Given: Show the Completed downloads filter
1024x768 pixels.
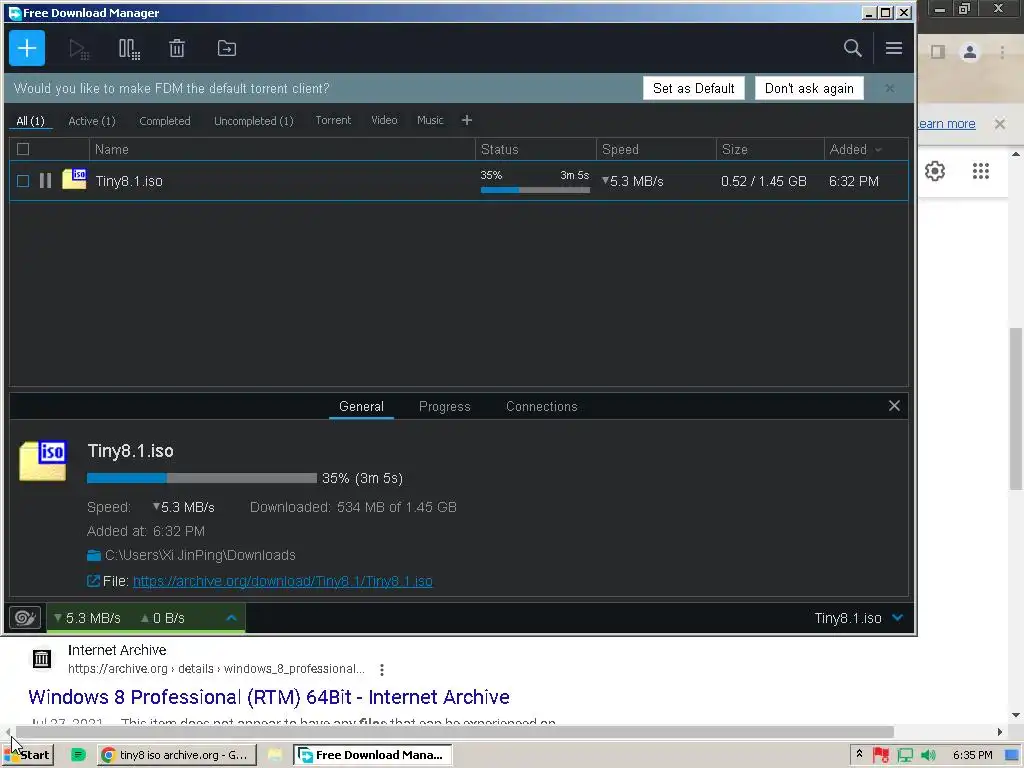Looking at the screenshot, I should point(165,121).
